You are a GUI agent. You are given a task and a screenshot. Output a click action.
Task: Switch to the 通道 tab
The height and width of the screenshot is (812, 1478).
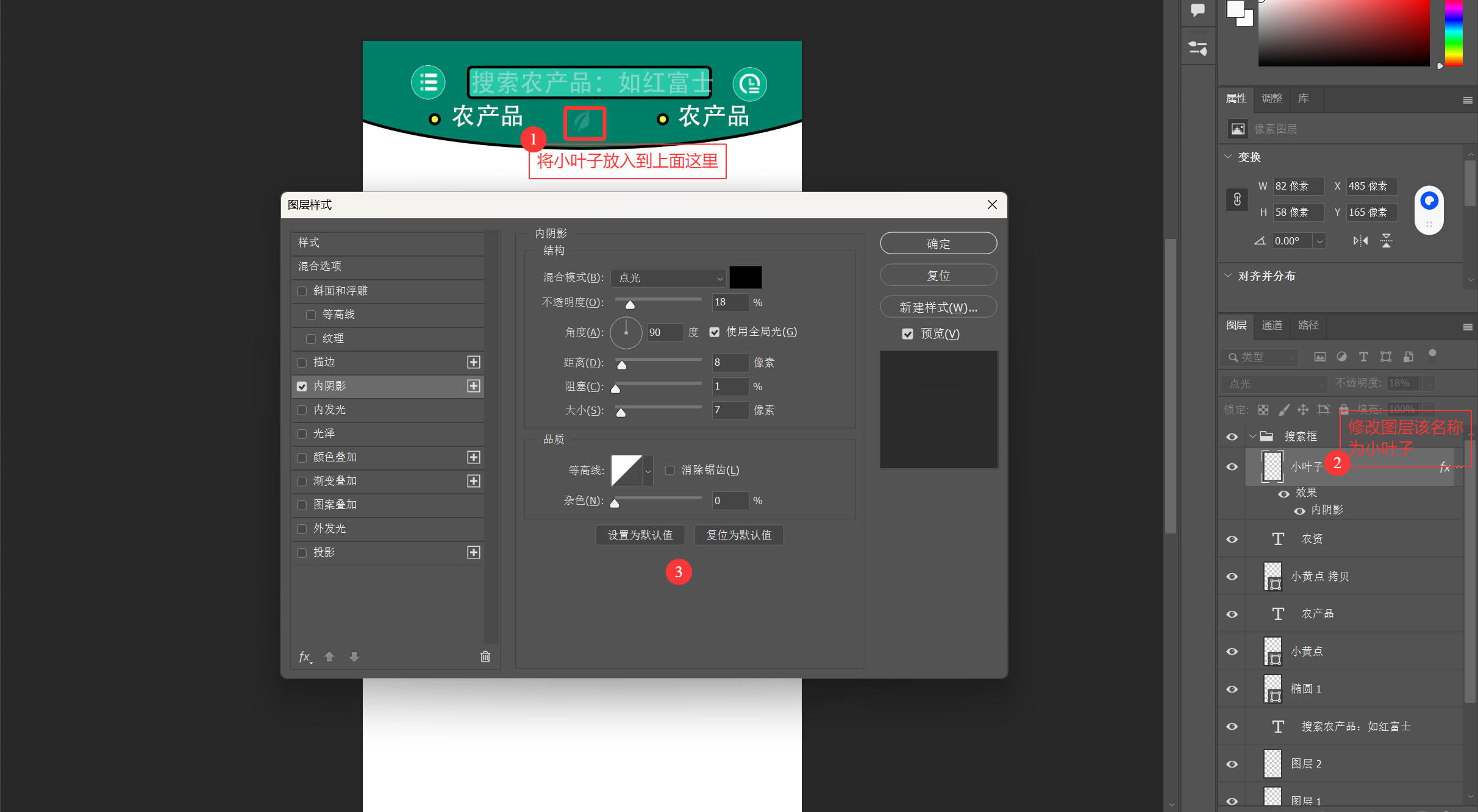(1272, 325)
